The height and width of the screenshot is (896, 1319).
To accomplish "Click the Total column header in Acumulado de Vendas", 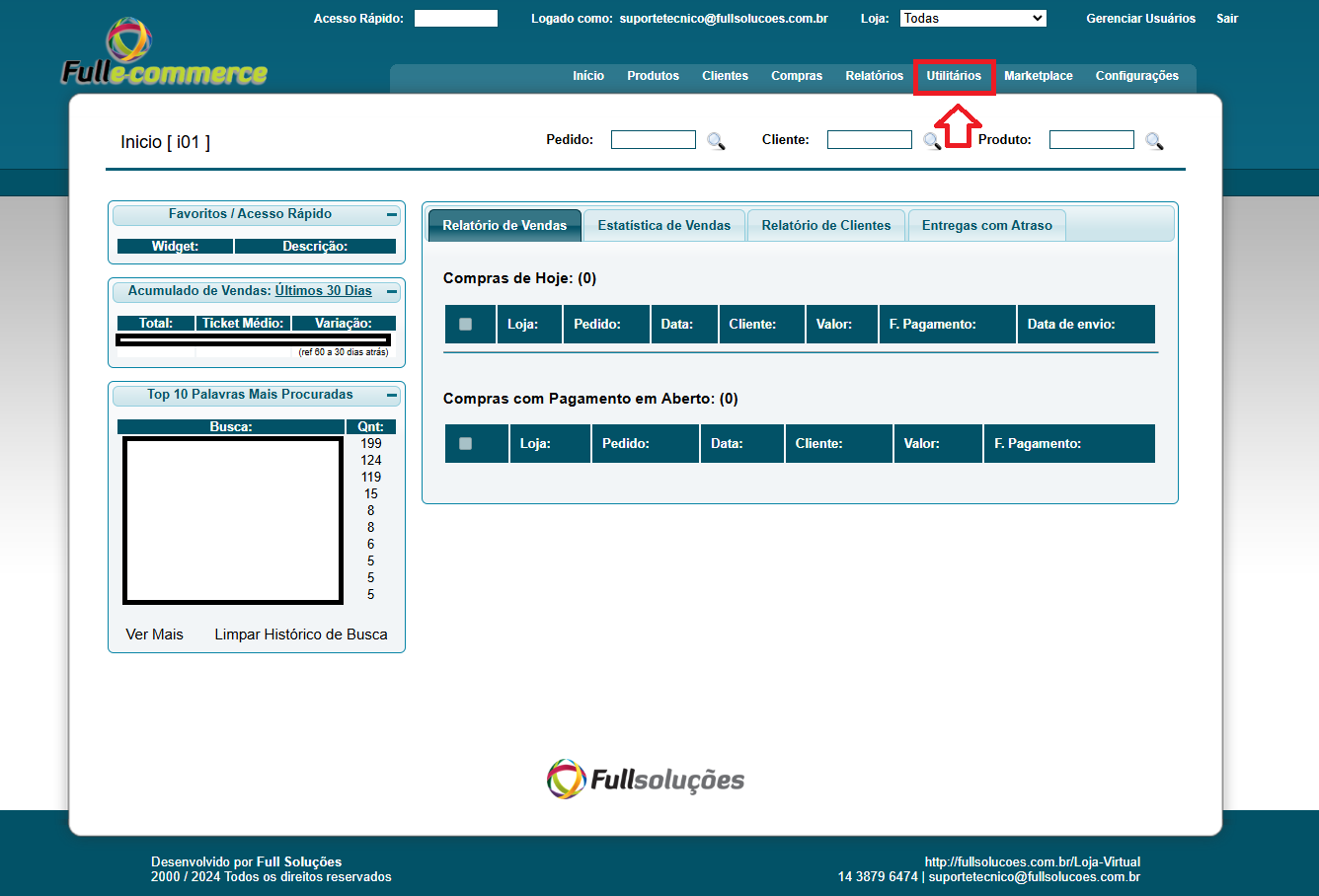I will point(156,323).
